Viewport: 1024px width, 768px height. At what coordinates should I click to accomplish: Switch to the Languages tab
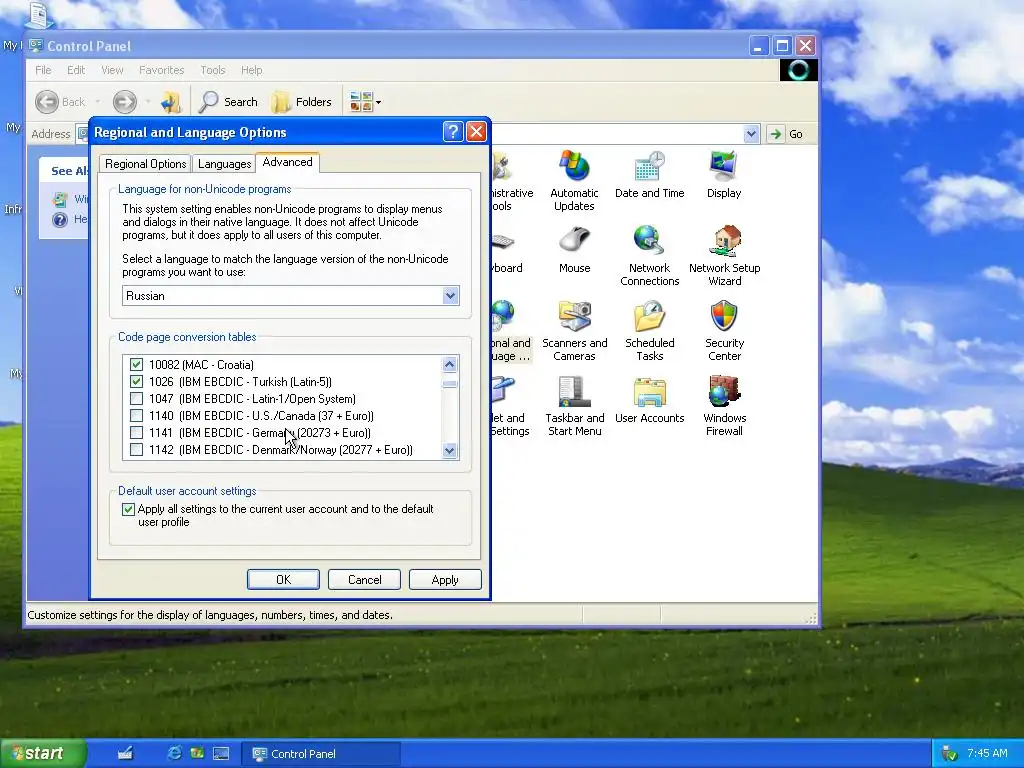[x=225, y=164]
